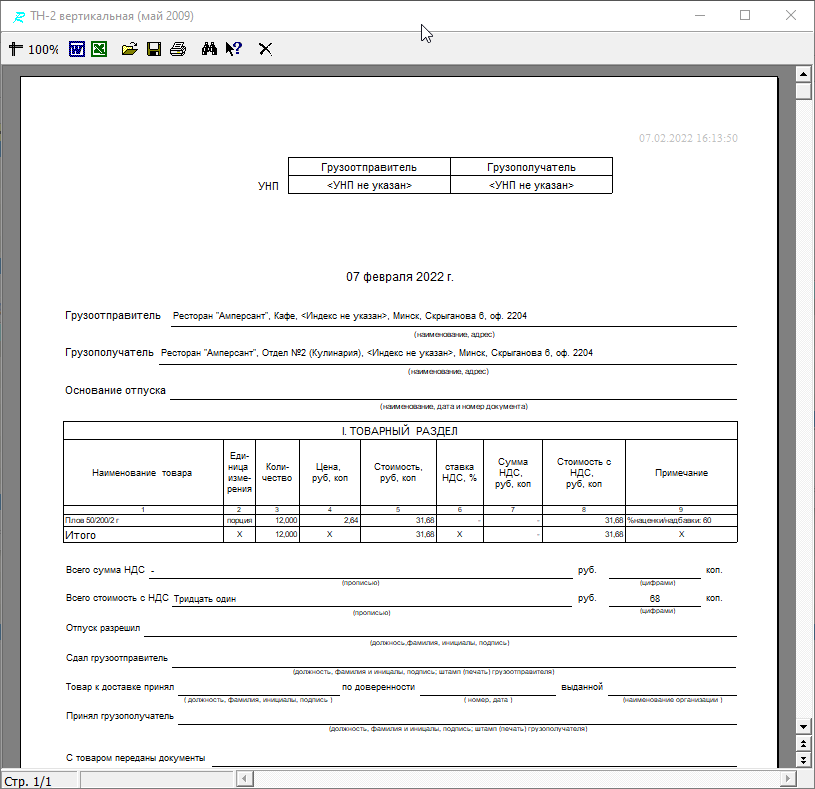Click the vertical scrollbar thumb
This screenshot has height=789, width=815.
point(804,91)
